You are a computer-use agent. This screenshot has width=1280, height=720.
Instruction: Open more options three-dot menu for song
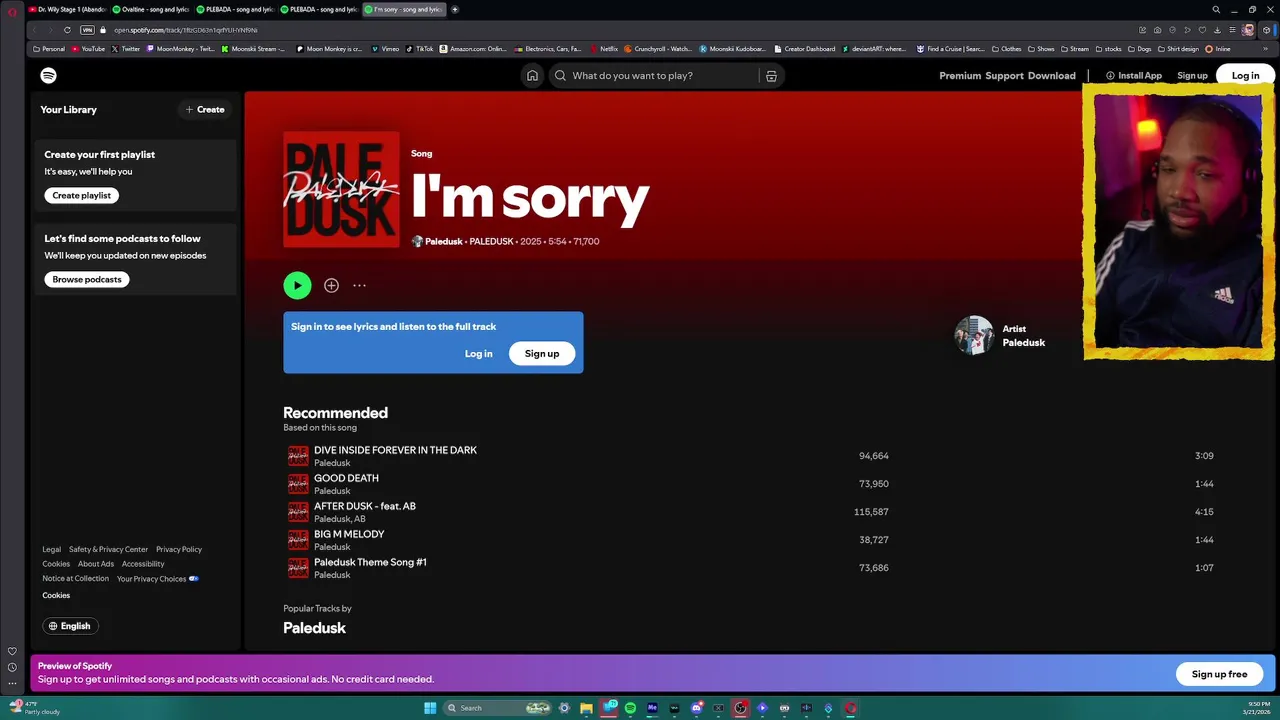pyautogui.click(x=359, y=285)
